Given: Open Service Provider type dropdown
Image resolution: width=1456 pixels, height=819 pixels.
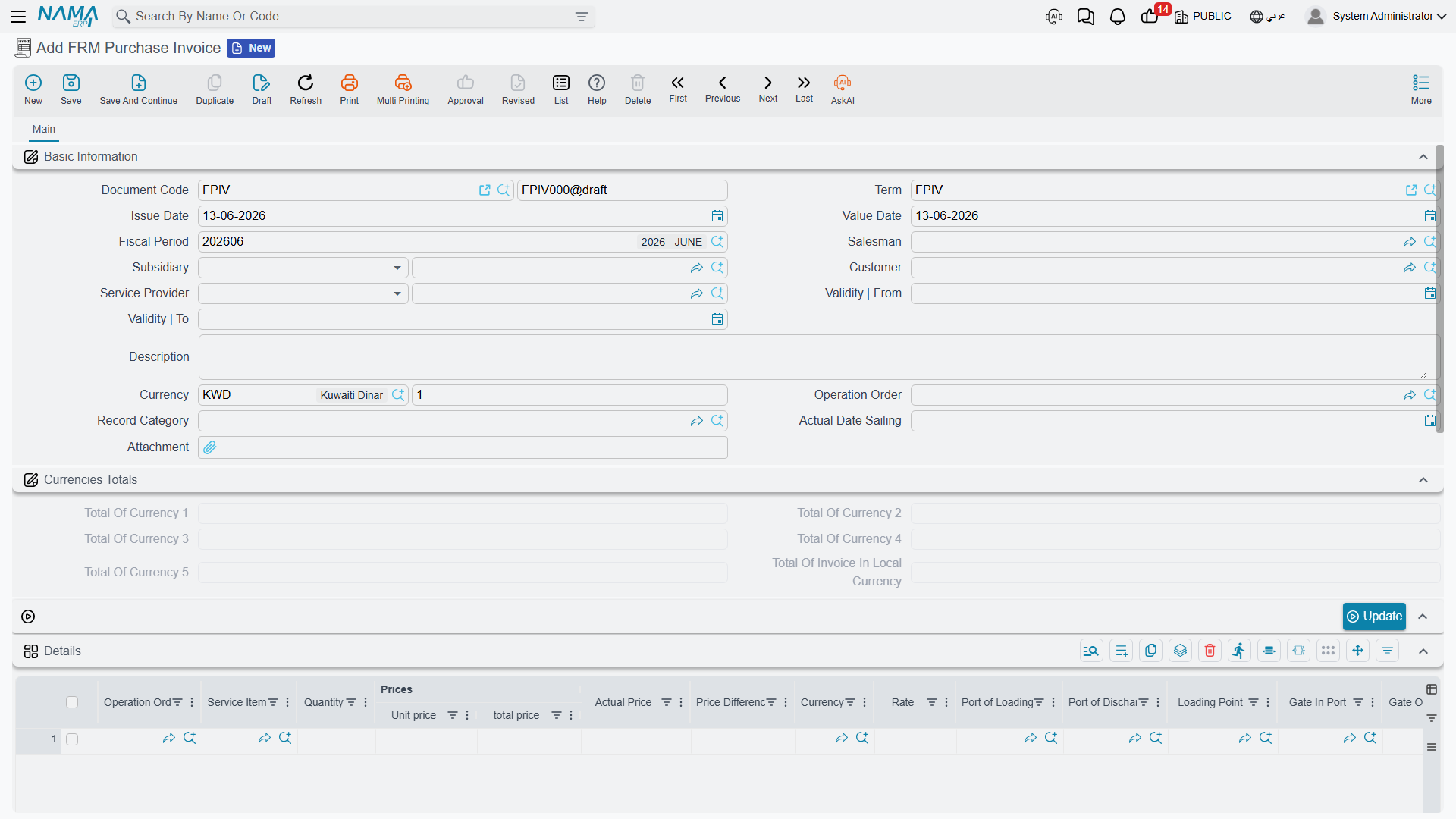Looking at the screenshot, I should click(x=397, y=293).
